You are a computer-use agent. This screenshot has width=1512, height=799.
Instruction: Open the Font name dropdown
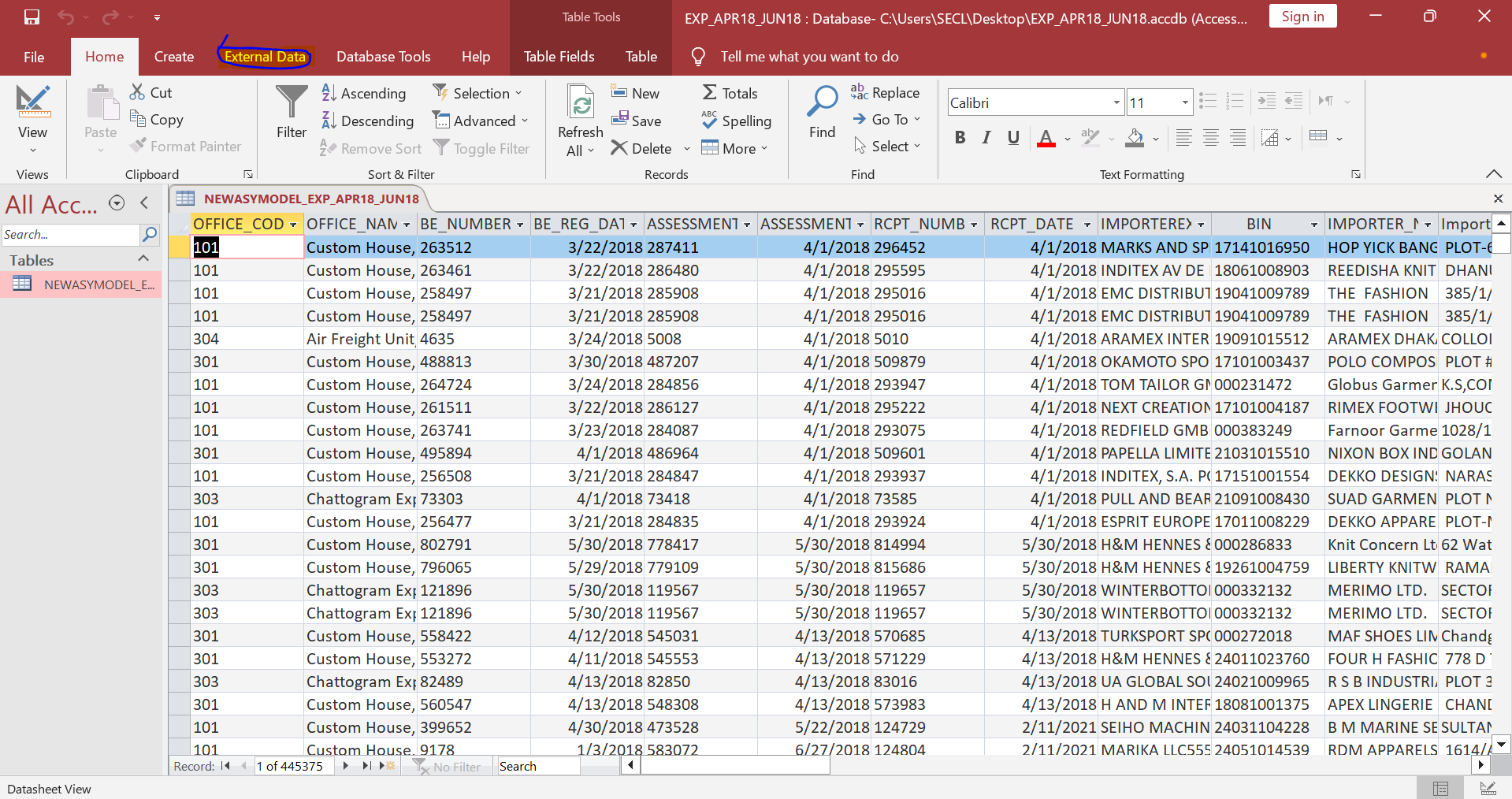[1116, 102]
